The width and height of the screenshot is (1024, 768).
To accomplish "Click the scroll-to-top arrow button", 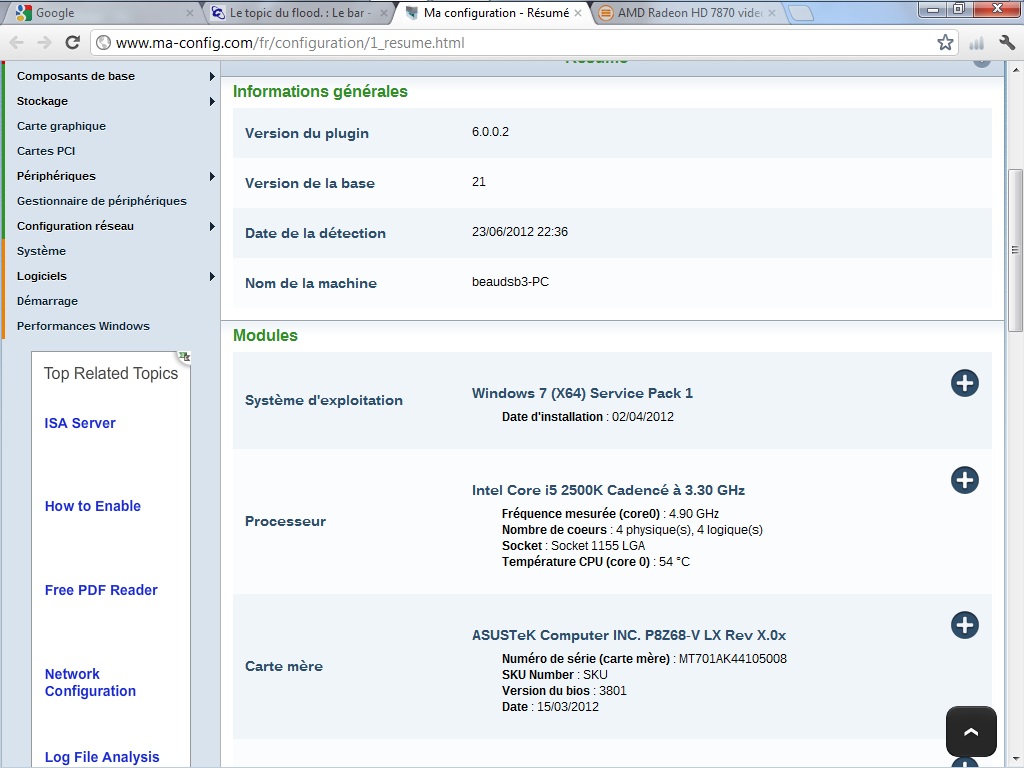I will click(x=970, y=732).
